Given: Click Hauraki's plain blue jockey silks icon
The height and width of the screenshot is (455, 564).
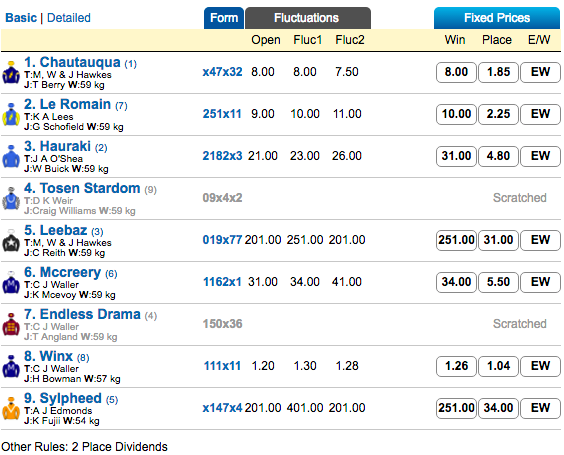Looking at the screenshot, I should (11, 156).
